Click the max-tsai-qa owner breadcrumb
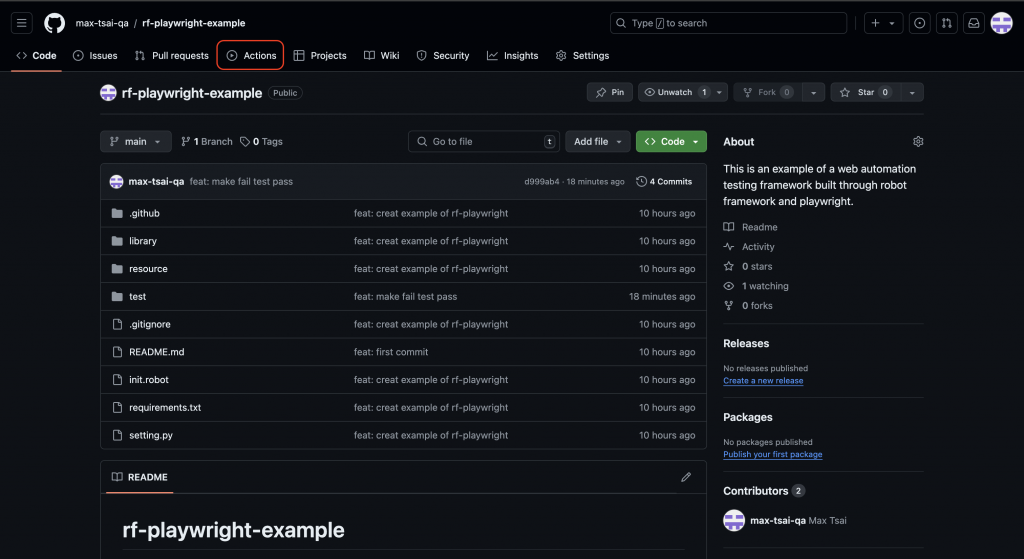The image size is (1024, 559). click(x=102, y=23)
